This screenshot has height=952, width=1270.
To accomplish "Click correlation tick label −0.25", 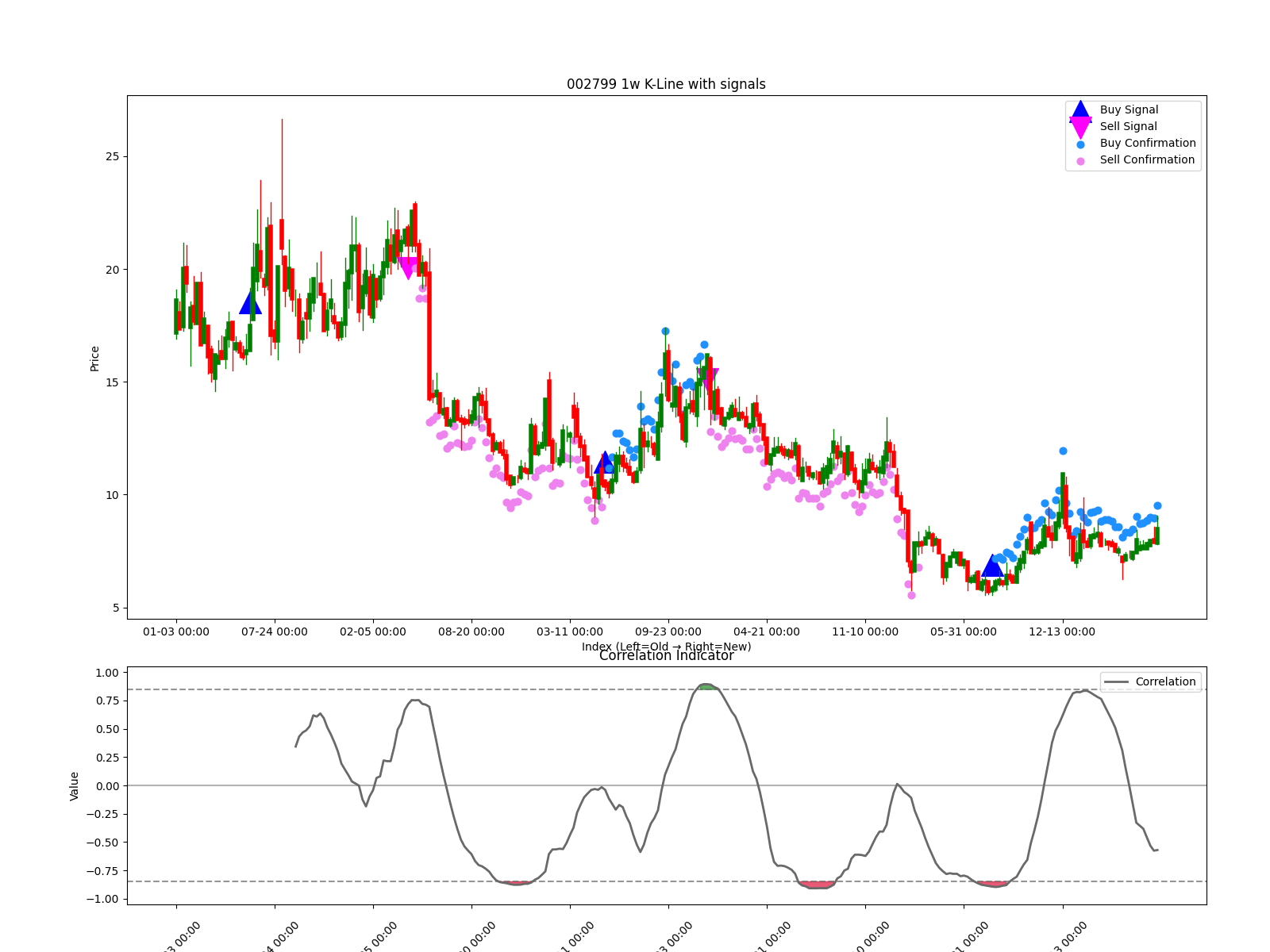I will point(103,814).
